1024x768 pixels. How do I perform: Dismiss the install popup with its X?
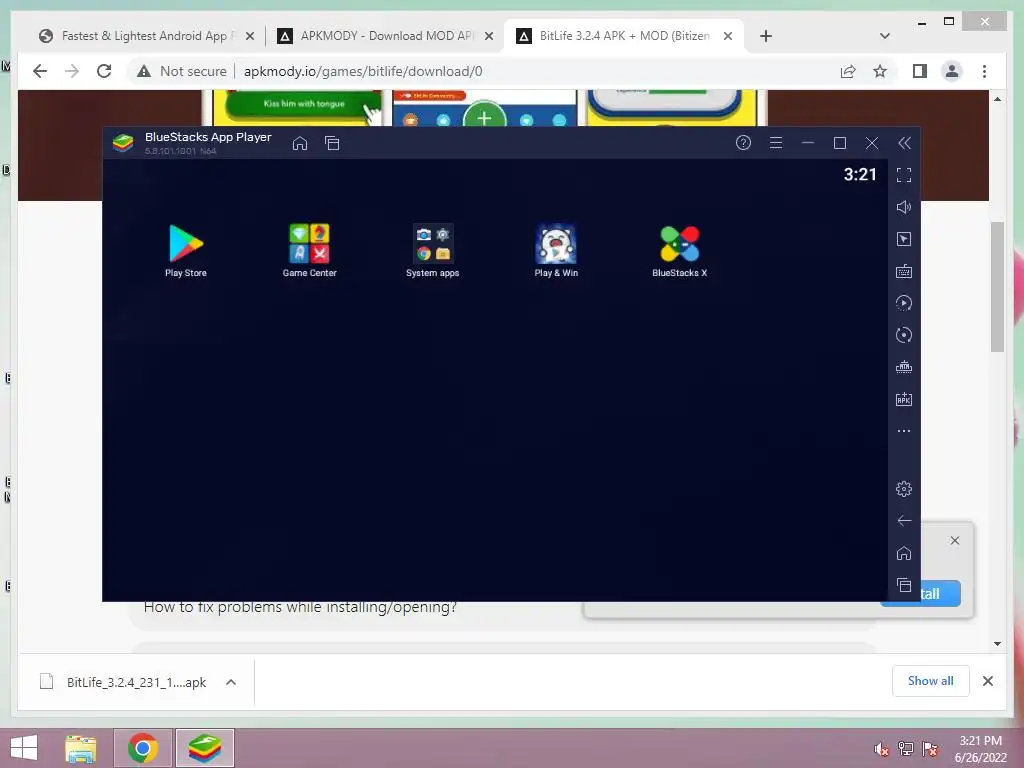955,541
